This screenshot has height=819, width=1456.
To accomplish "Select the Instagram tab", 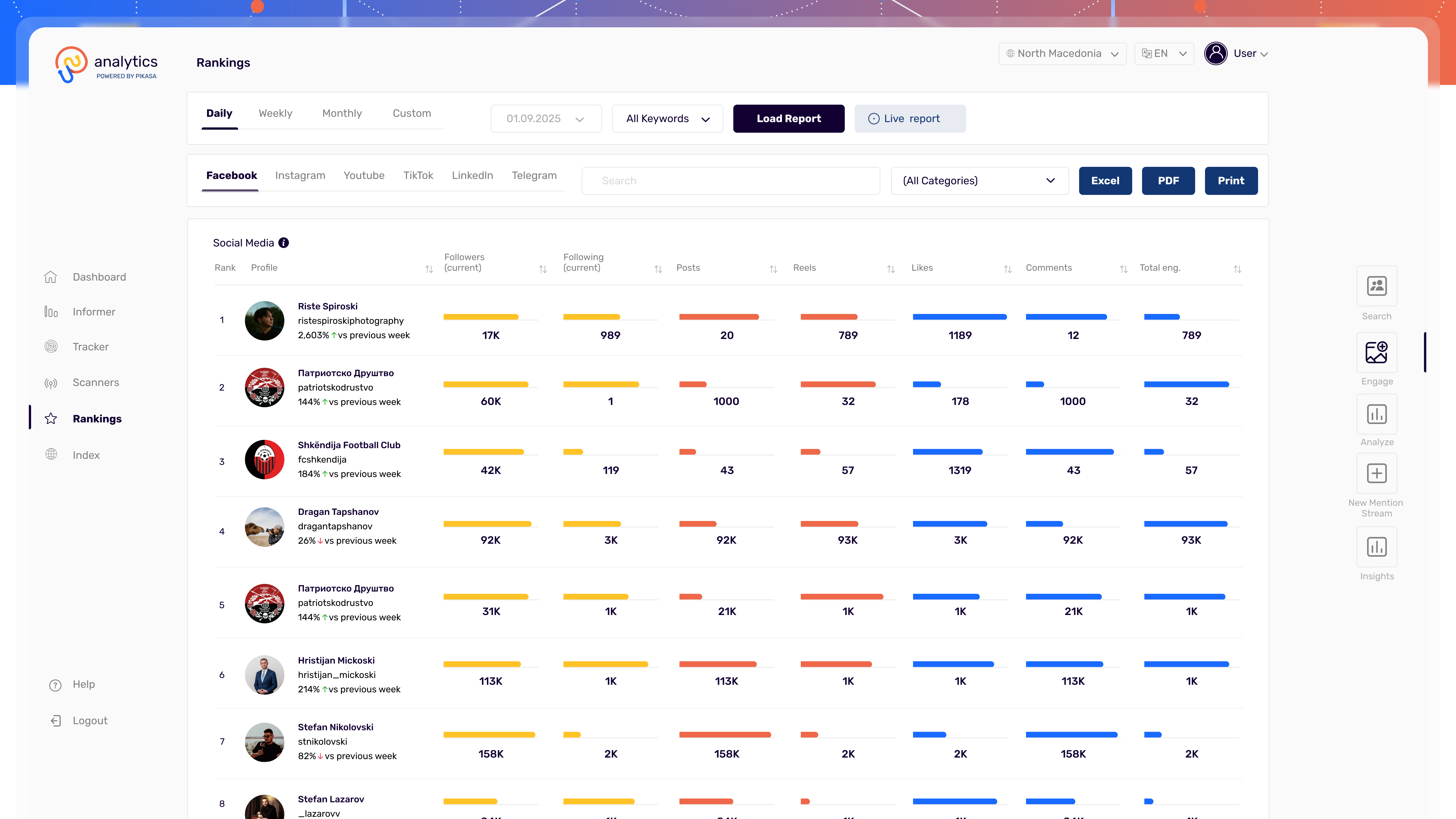I will tap(300, 176).
